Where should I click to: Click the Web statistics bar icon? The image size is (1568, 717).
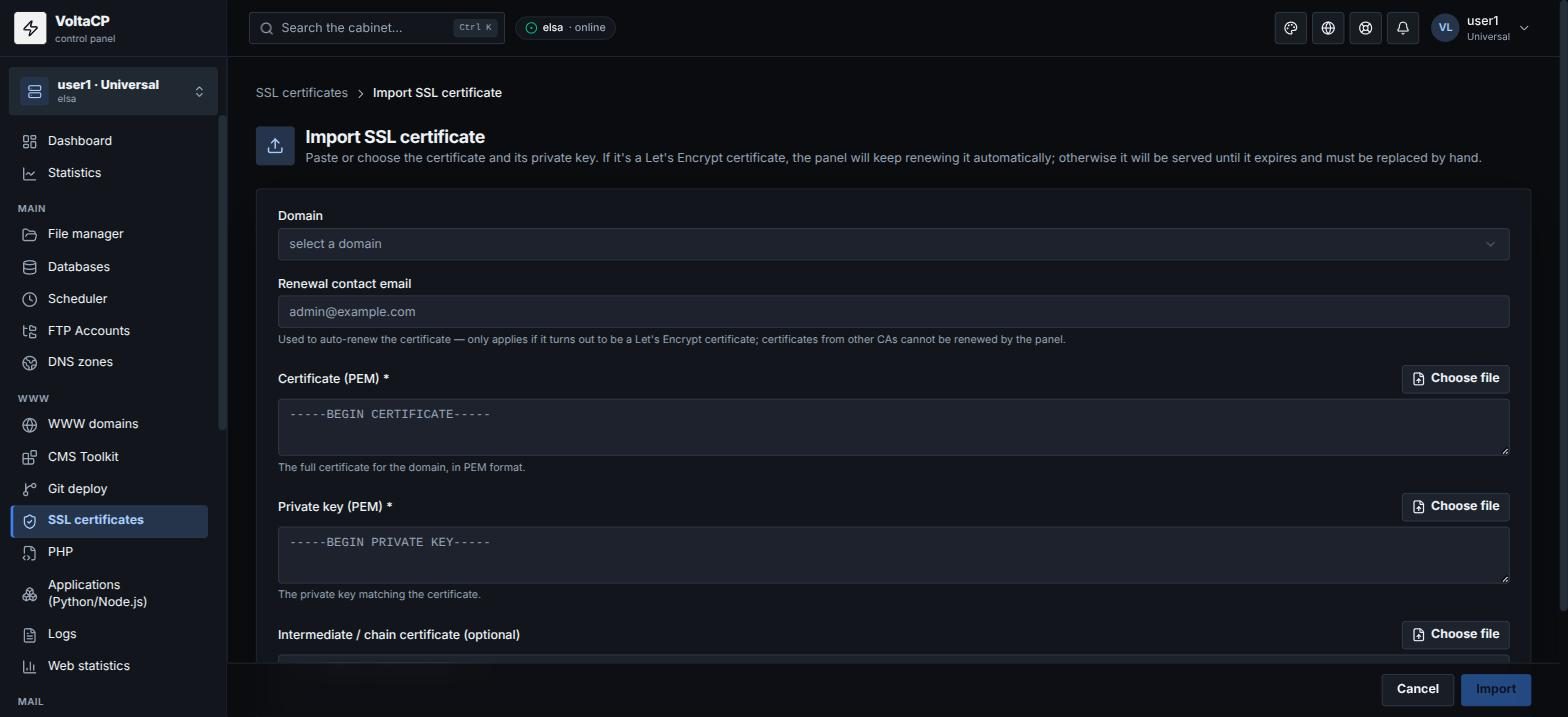(30, 666)
